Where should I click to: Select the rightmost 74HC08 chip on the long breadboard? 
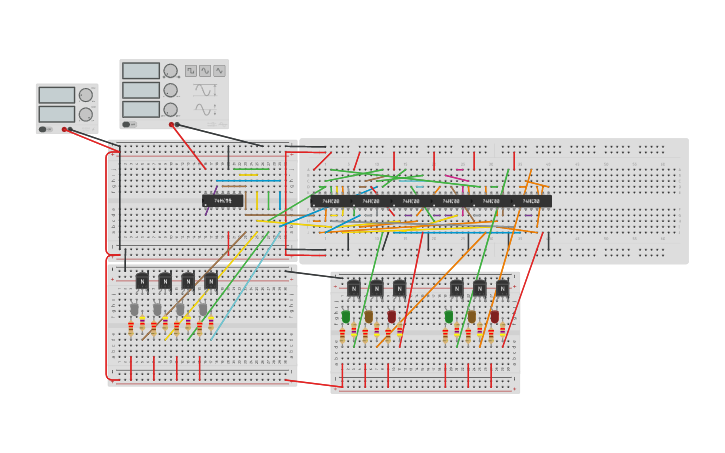tap(531, 201)
